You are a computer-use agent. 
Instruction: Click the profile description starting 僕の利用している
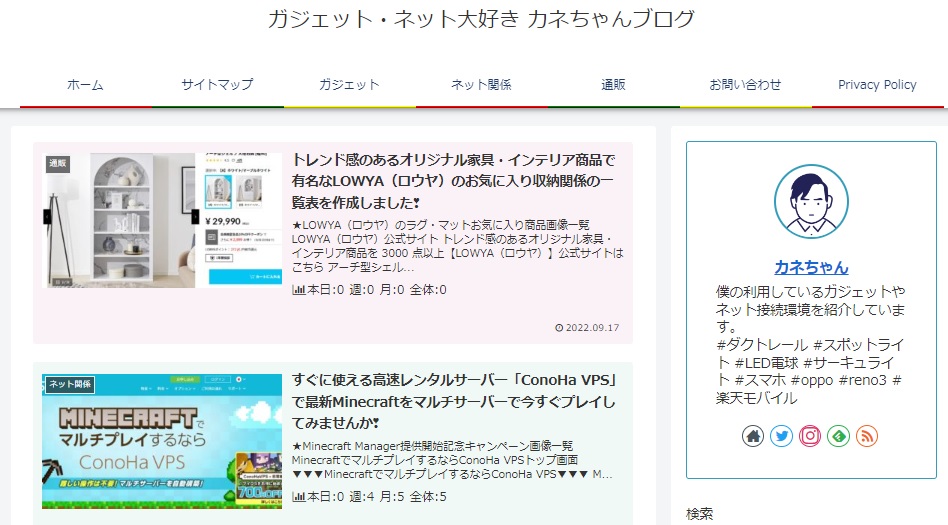pos(810,309)
